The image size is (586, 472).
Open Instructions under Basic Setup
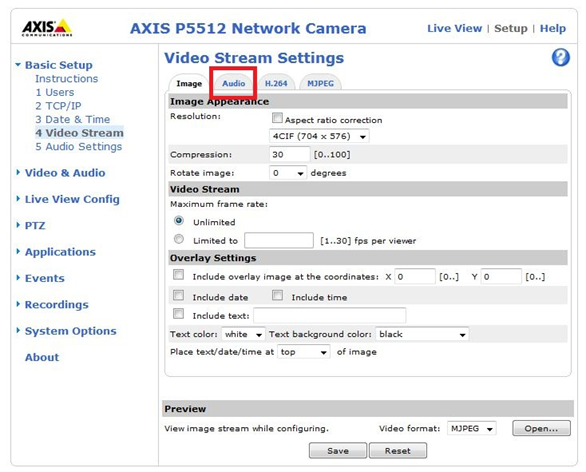point(67,79)
